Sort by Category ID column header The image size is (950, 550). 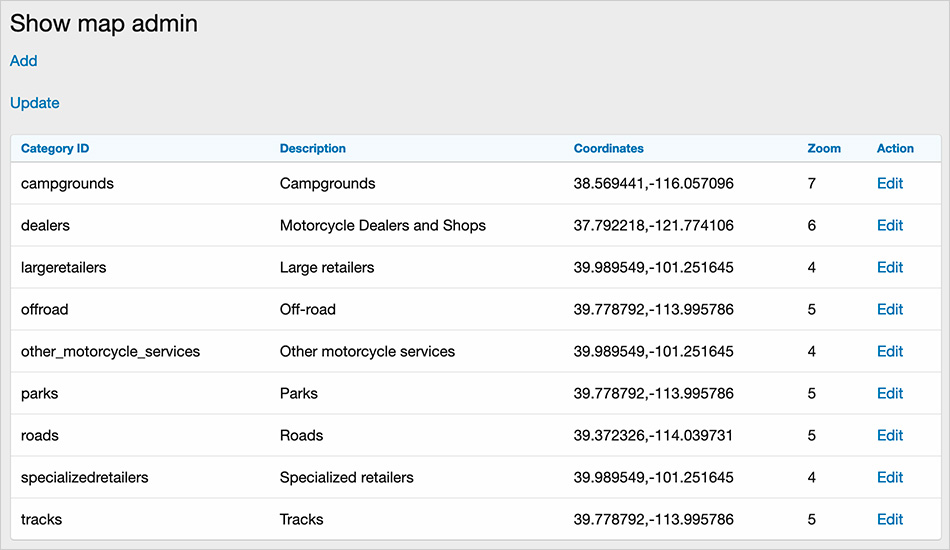[55, 149]
